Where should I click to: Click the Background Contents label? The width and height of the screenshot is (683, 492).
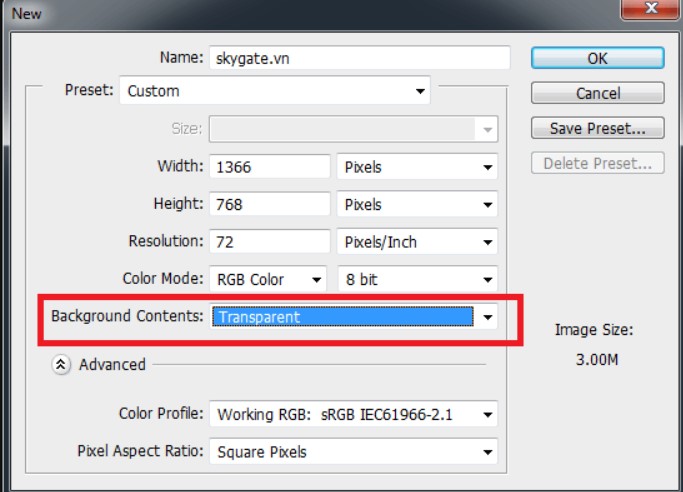coord(127,316)
